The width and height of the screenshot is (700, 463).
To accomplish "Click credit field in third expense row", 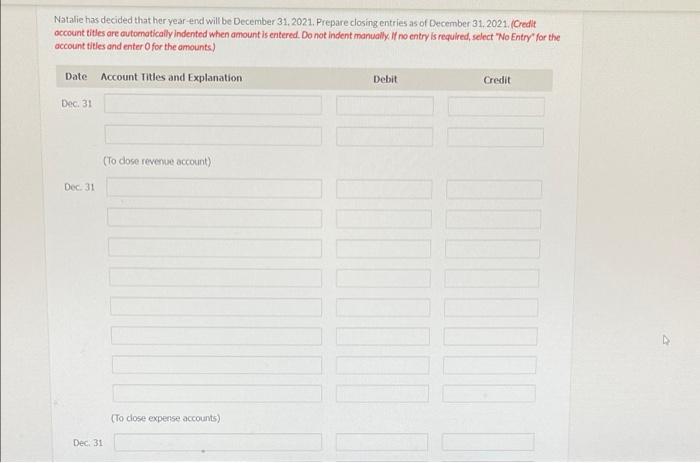I will point(492,249).
